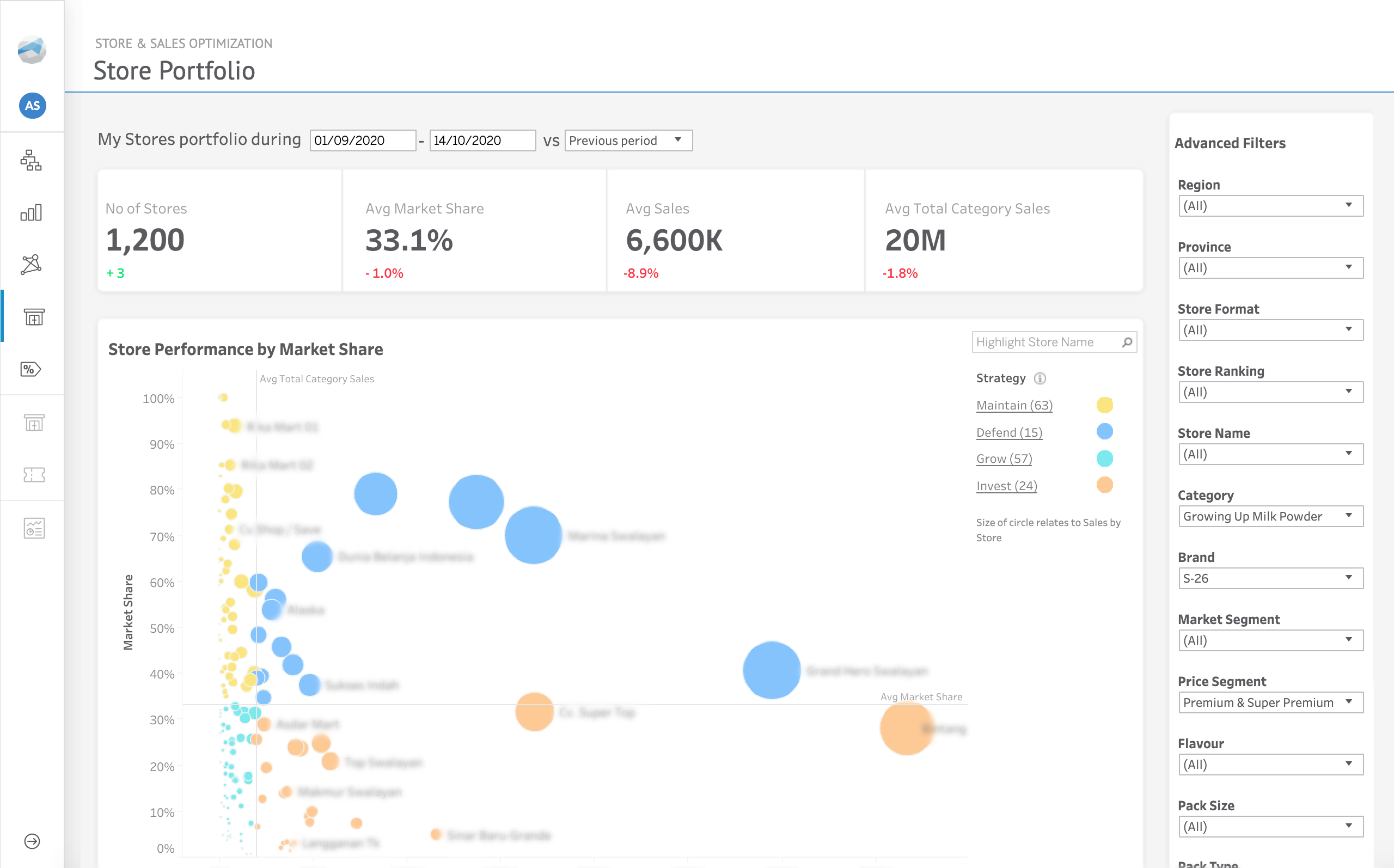The width and height of the screenshot is (1394, 868).
Task: Click the Maintain (63) strategy link
Action: tap(1014, 405)
